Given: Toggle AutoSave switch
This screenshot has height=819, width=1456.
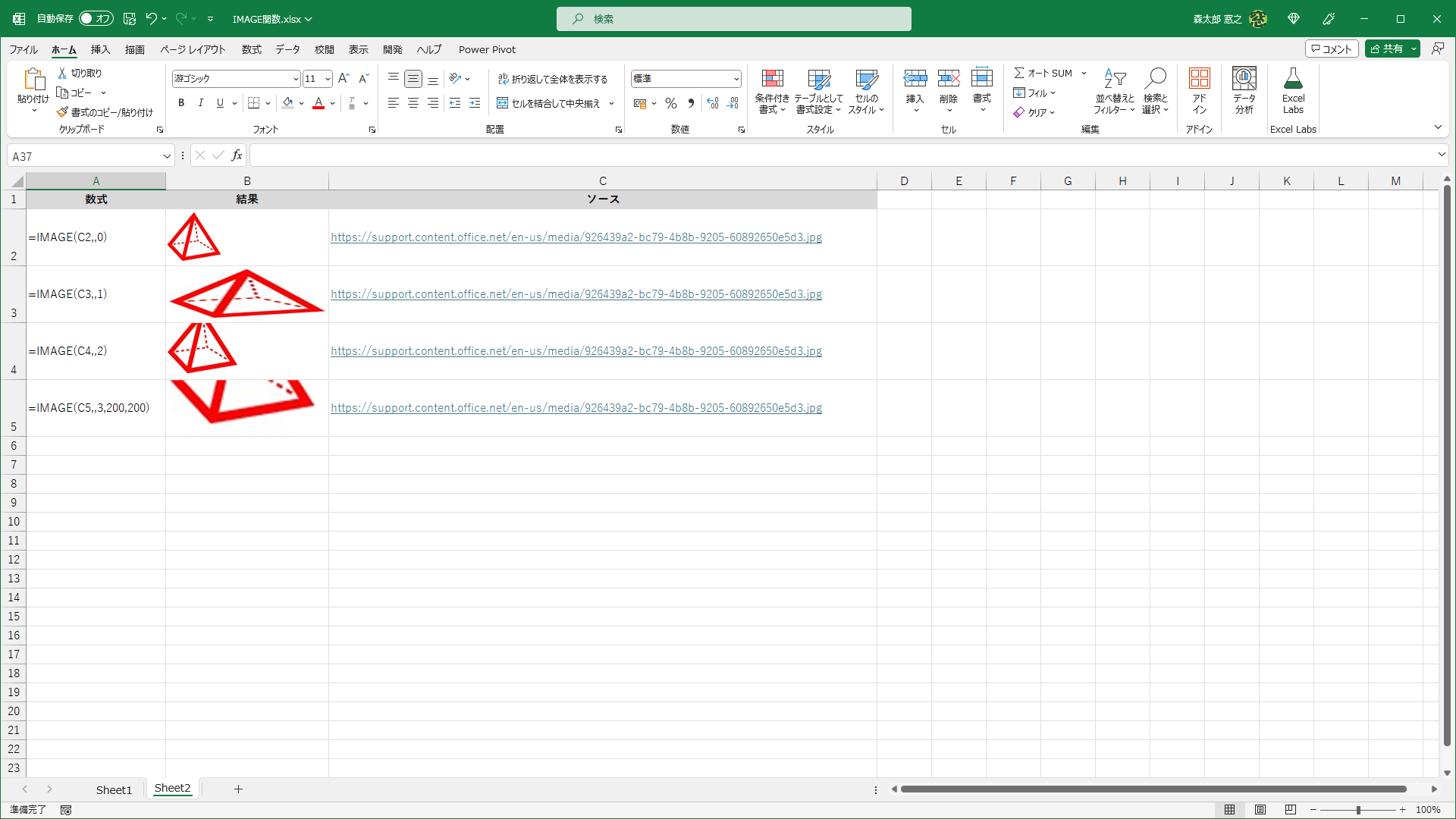Looking at the screenshot, I should coord(96,18).
